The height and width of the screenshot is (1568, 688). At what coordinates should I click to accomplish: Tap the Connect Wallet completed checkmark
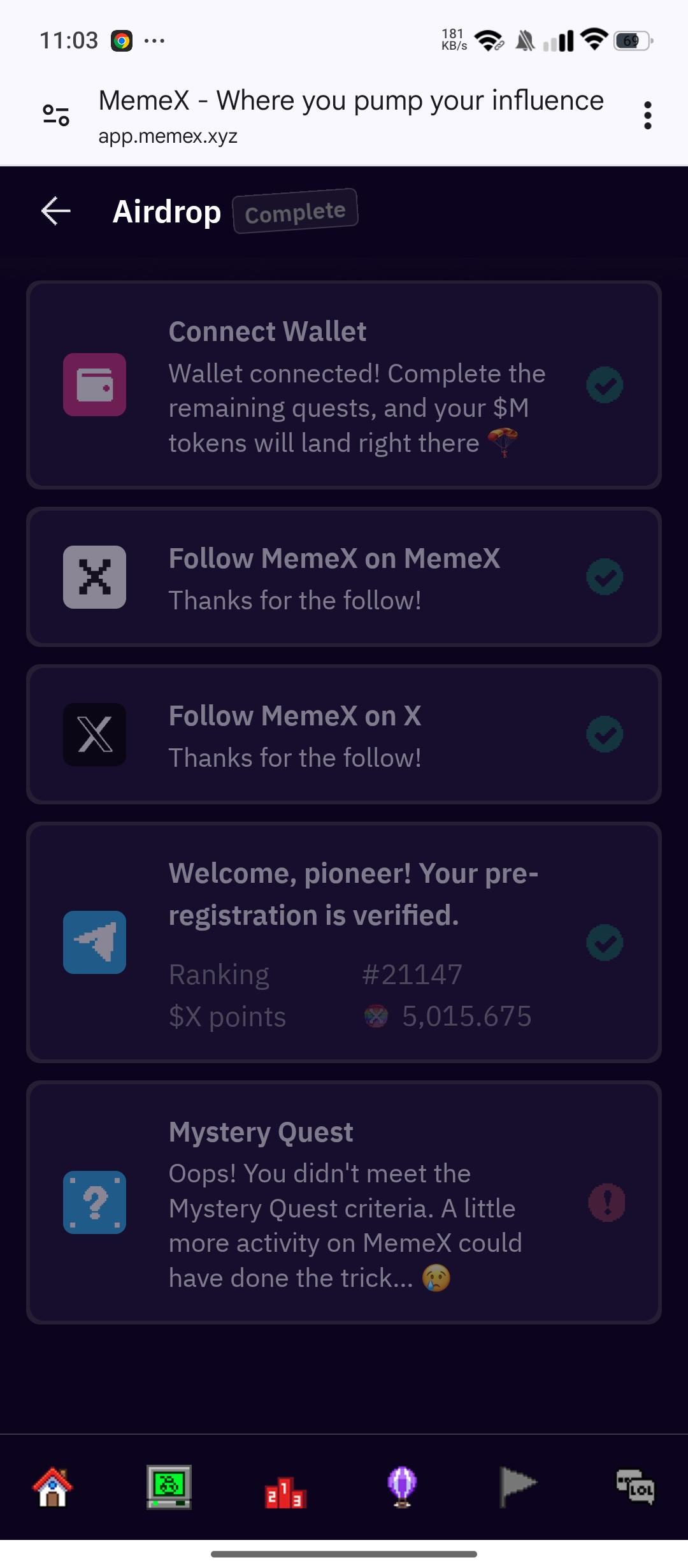point(604,385)
